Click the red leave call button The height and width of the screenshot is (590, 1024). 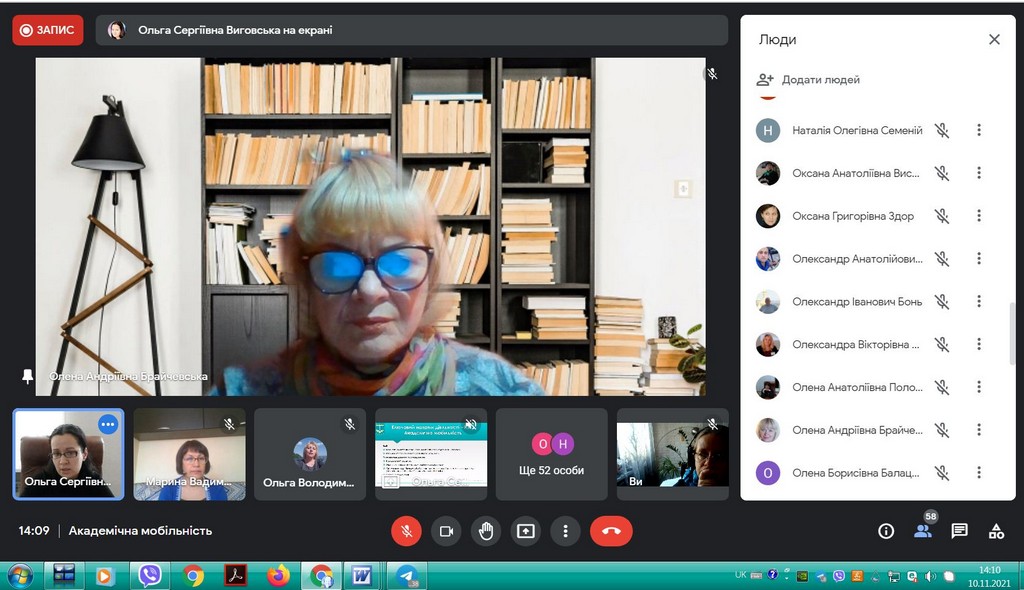611,531
